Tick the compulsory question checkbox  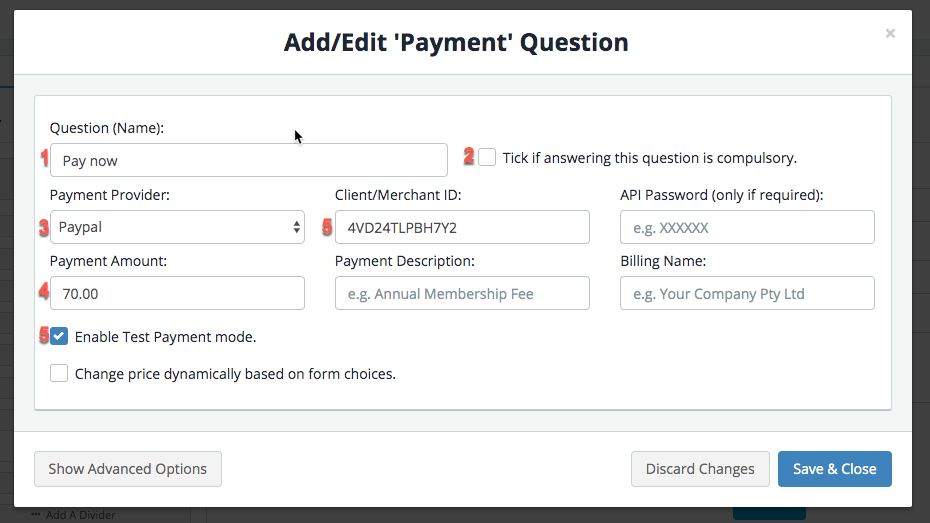[487, 157]
